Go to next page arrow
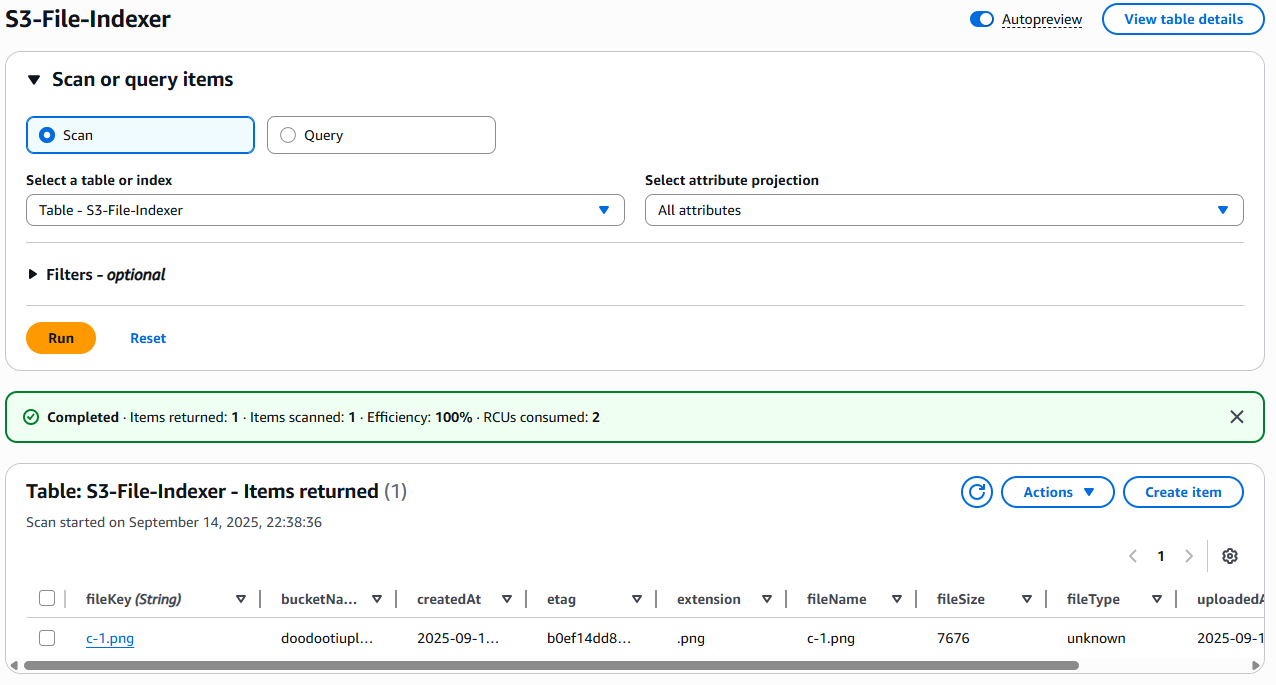Image resolution: width=1276 pixels, height=685 pixels. (x=1189, y=556)
